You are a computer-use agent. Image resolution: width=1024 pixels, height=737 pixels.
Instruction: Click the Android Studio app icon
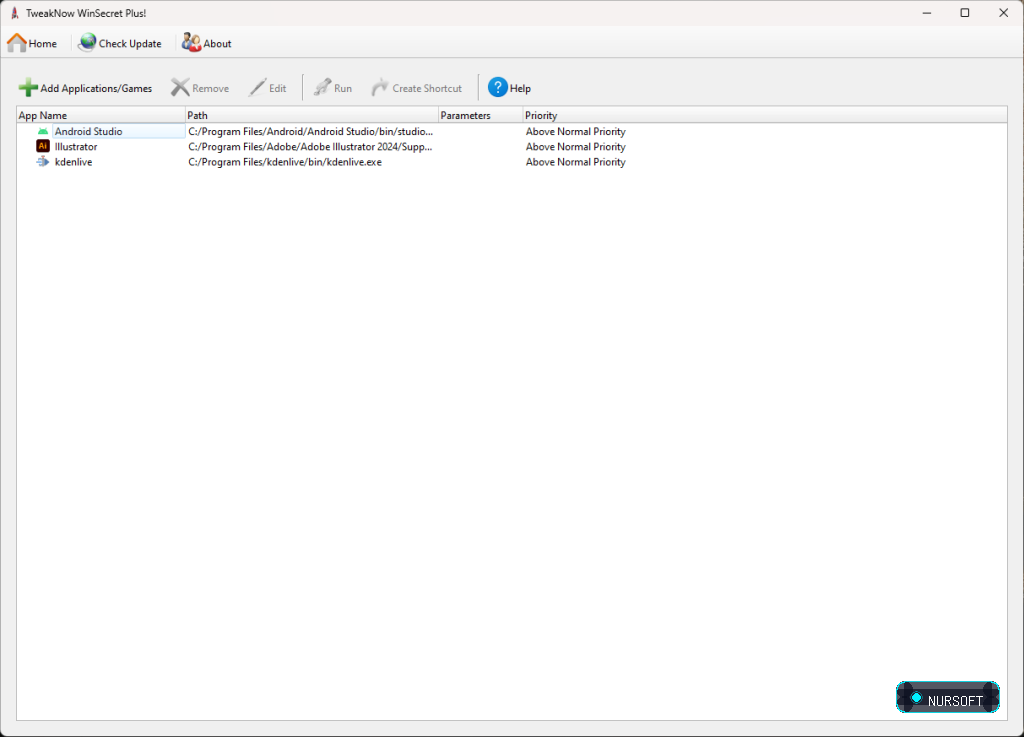tap(43, 131)
